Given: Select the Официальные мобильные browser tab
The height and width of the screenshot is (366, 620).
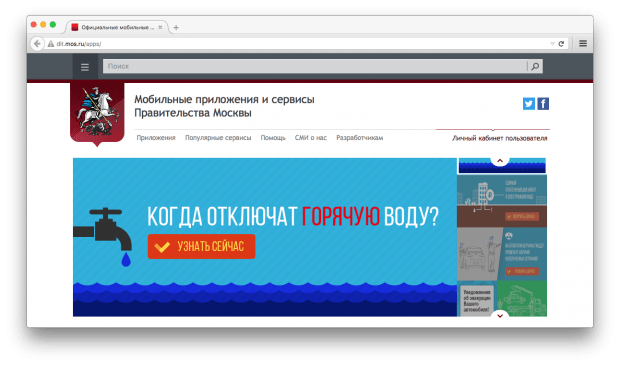Looking at the screenshot, I should [x=117, y=27].
